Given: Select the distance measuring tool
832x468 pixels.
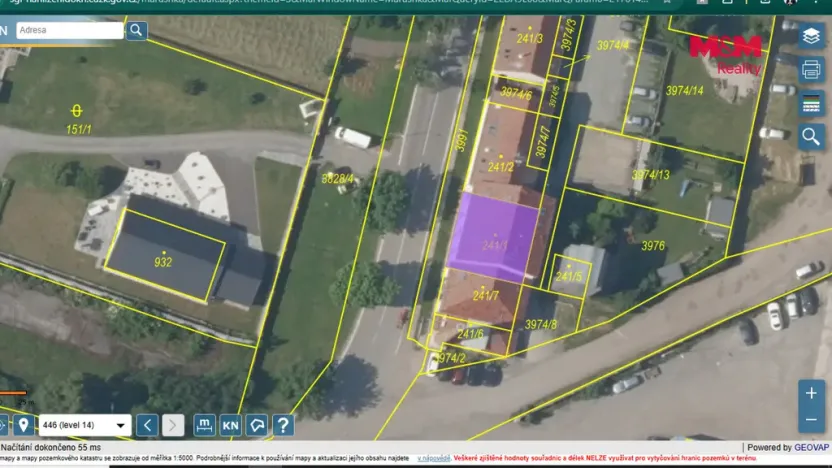Looking at the screenshot, I should (204, 425).
